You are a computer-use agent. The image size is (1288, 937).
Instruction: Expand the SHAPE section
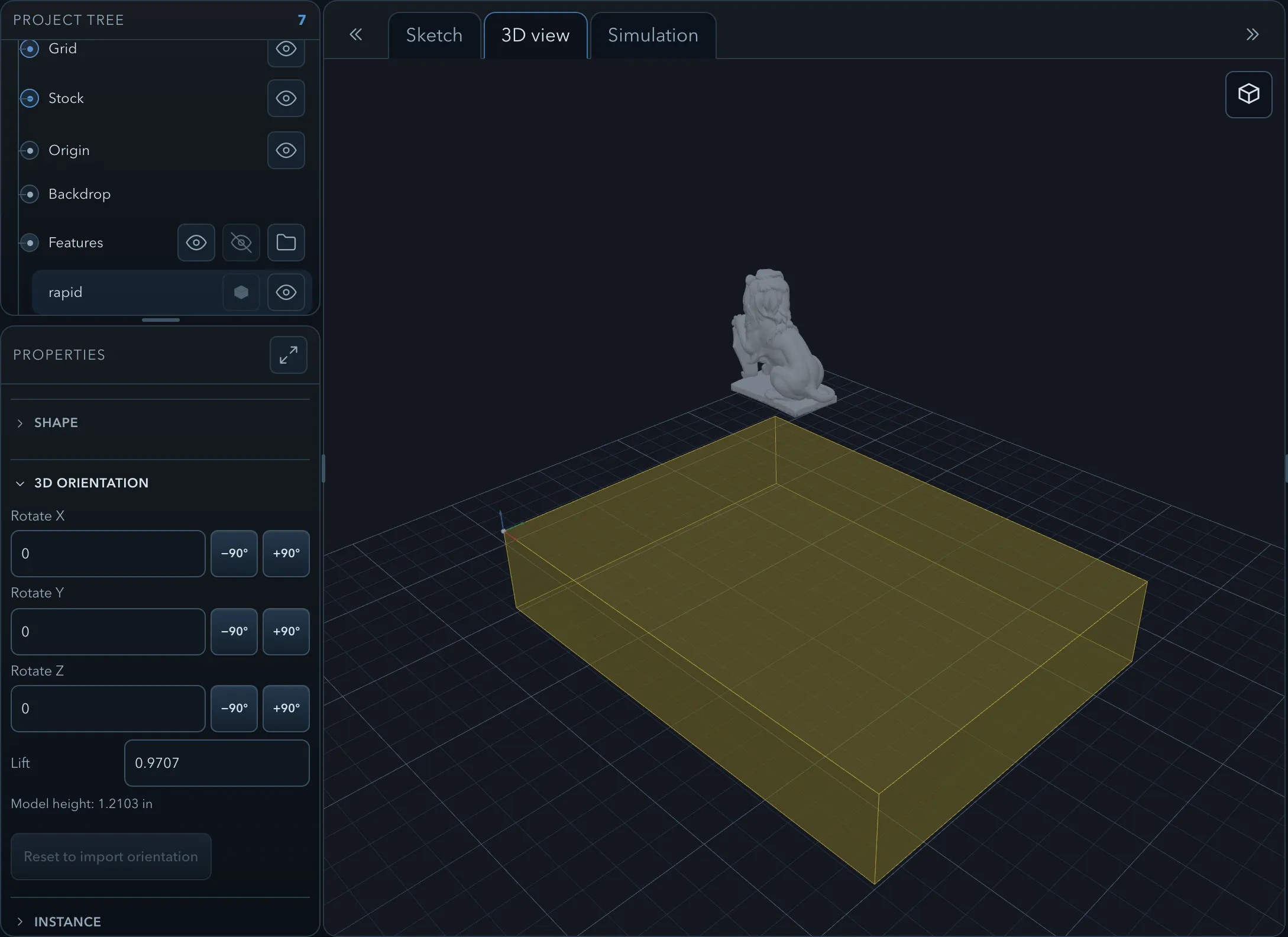pos(160,423)
